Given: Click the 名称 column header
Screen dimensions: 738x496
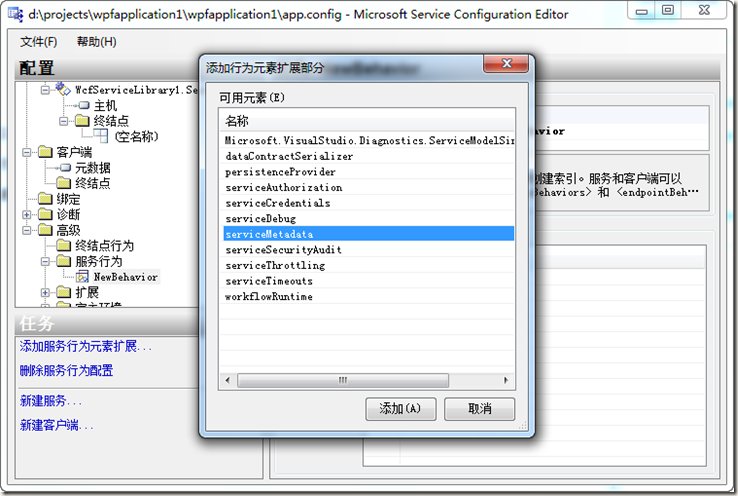Looking at the screenshot, I should (x=368, y=121).
